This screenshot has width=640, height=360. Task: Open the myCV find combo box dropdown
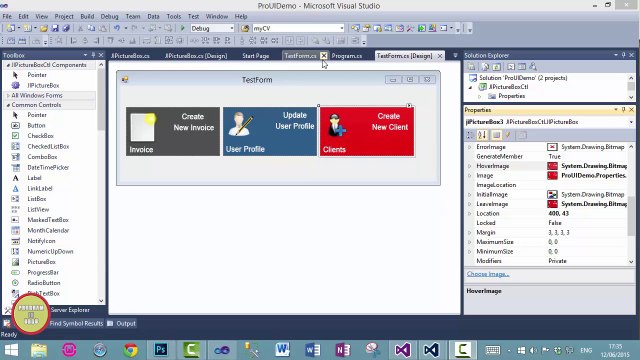click(x=341, y=28)
